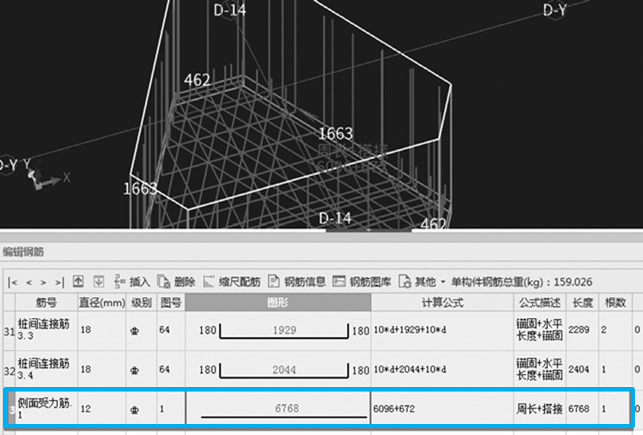Click the 2044 rebar shape diagram
Viewport: 643px width, 435px height.
click(x=284, y=370)
